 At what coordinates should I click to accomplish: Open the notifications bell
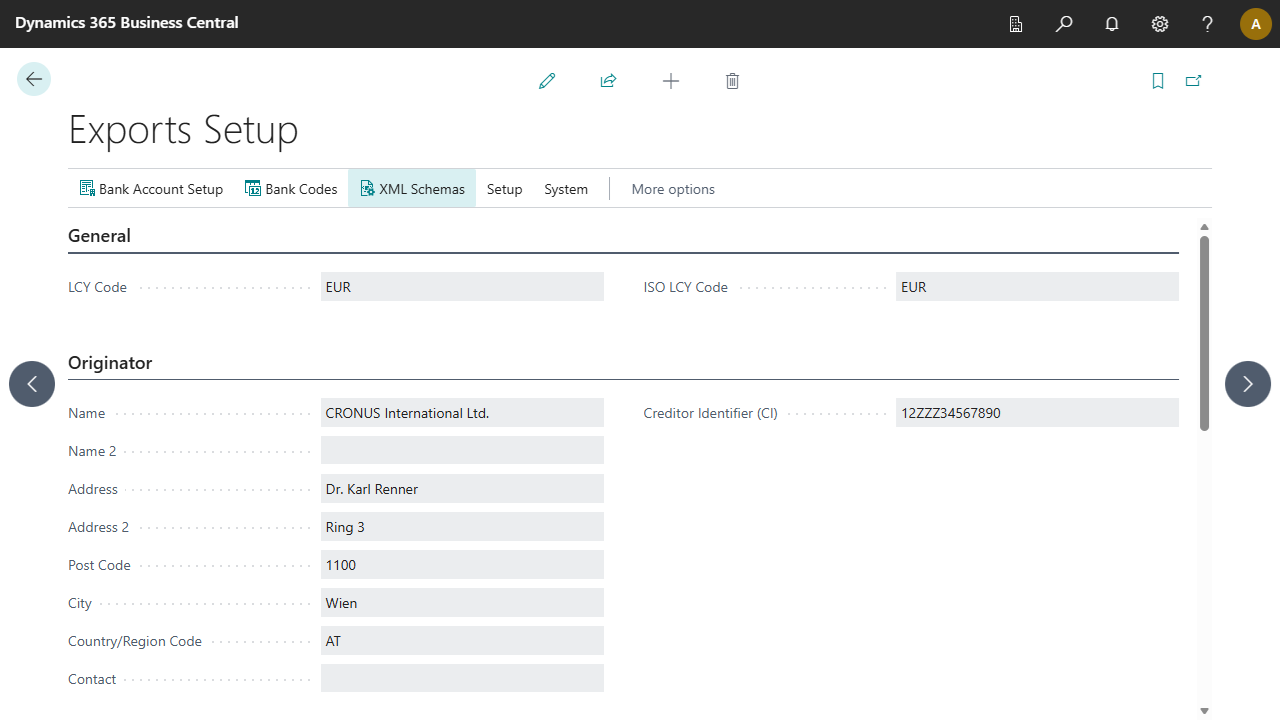tap(1112, 24)
